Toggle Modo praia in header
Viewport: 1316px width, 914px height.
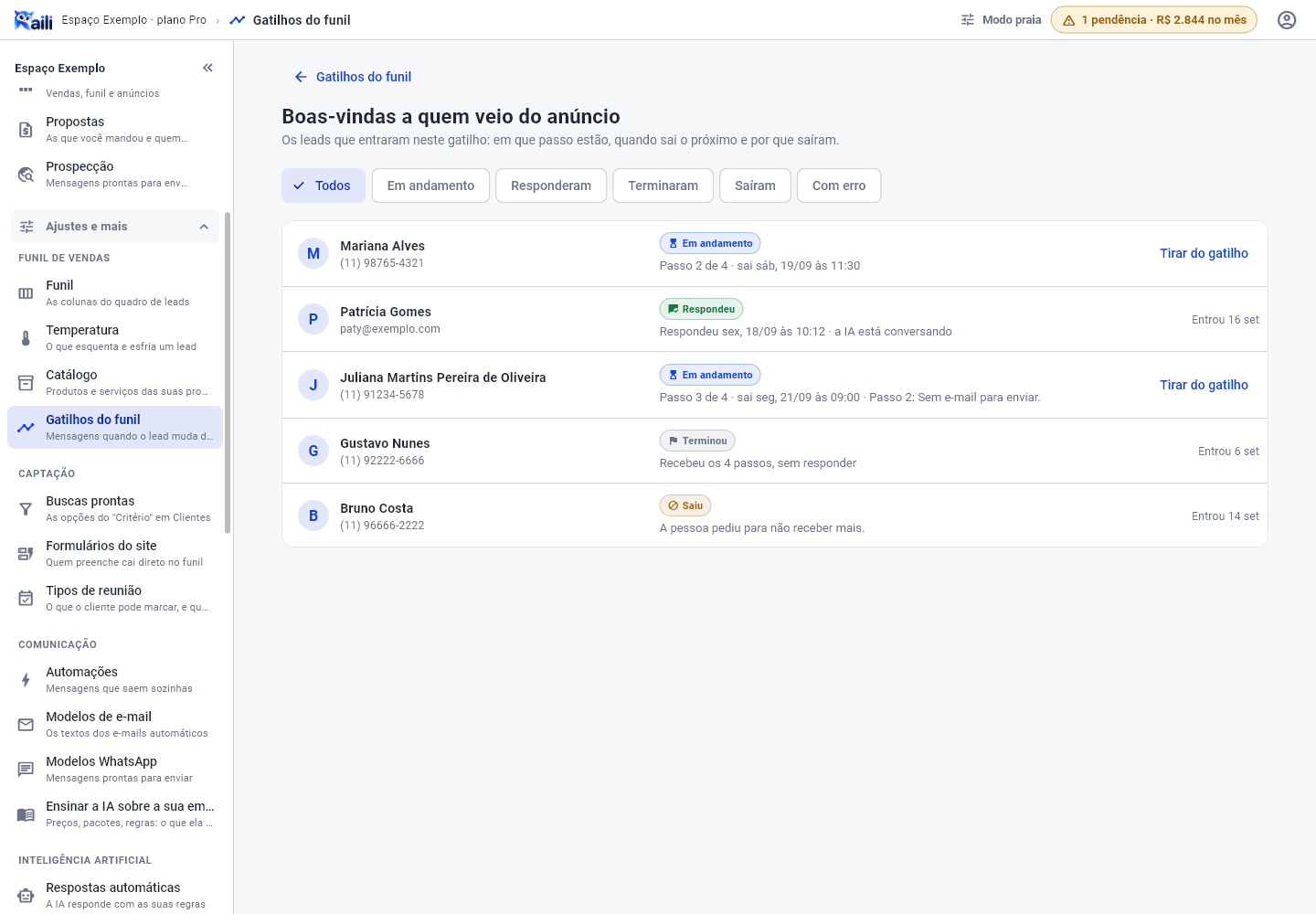1001,20
